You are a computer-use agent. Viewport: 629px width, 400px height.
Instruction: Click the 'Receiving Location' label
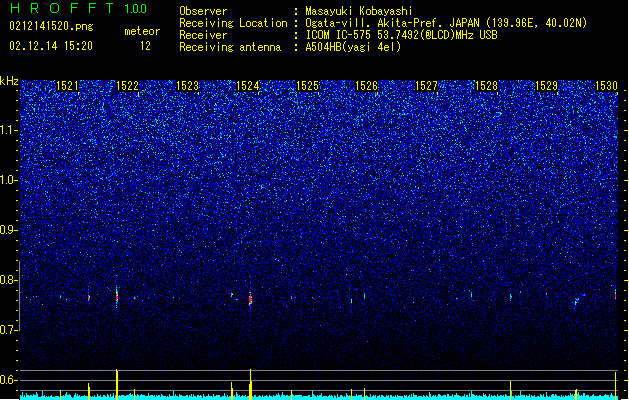pyautogui.click(x=233, y=23)
